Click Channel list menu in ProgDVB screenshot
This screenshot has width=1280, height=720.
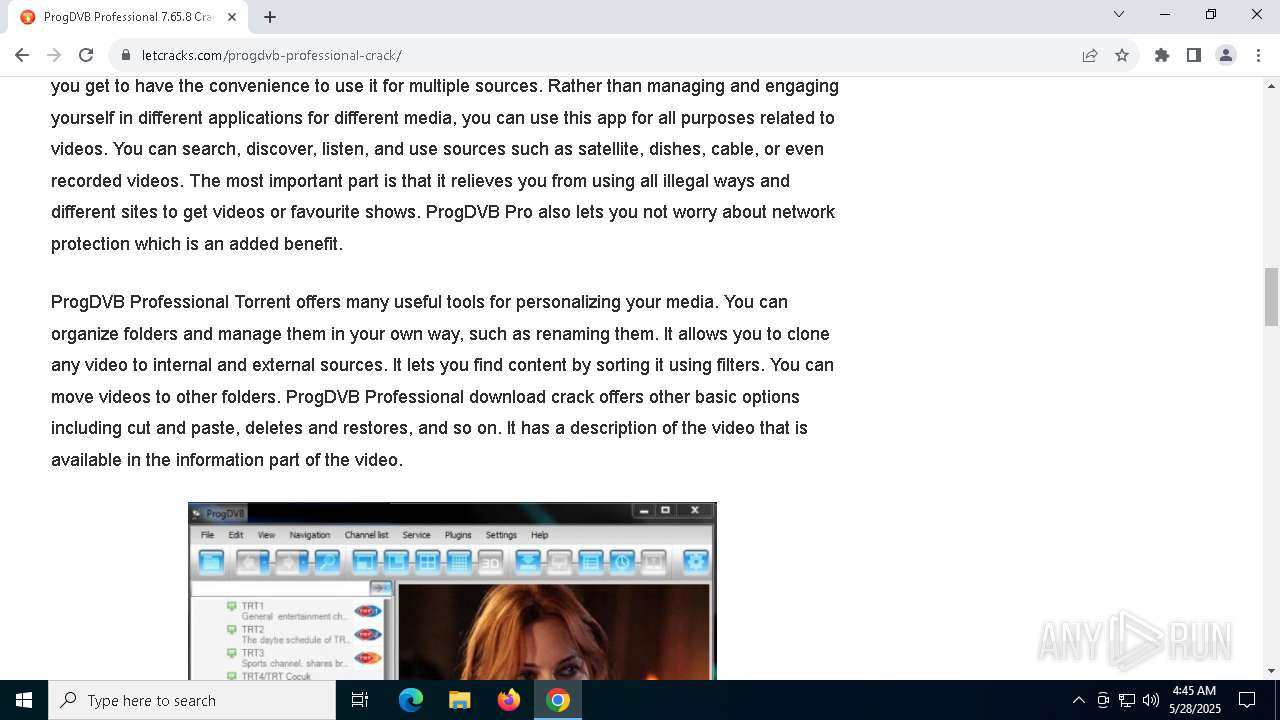(366, 535)
